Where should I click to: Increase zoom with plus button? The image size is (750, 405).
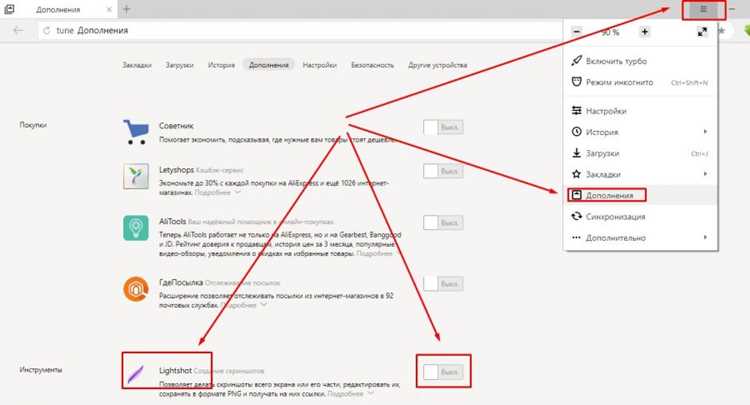tap(645, 32)
